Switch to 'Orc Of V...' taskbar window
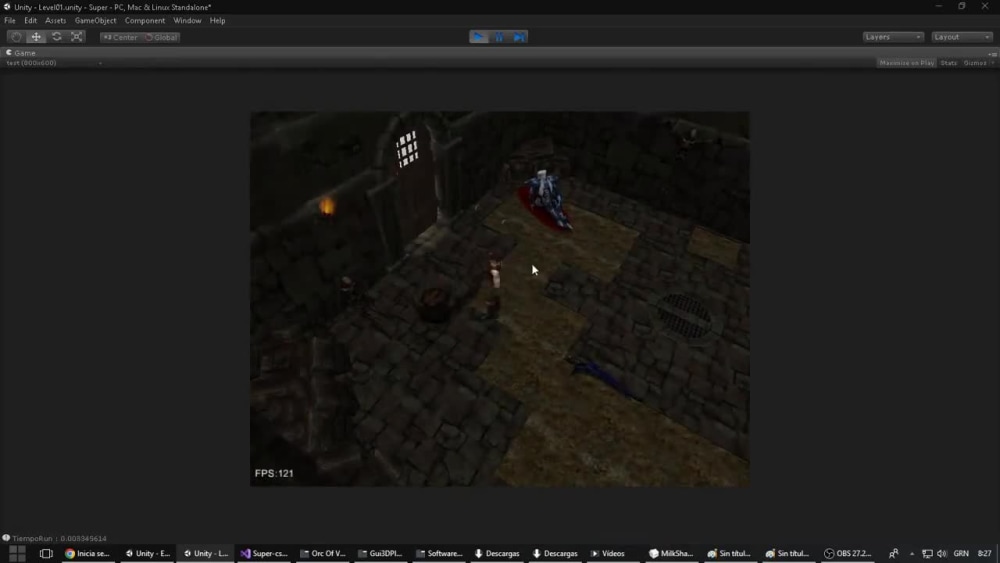Viewport: 1000px width, 563px height. 323,553
